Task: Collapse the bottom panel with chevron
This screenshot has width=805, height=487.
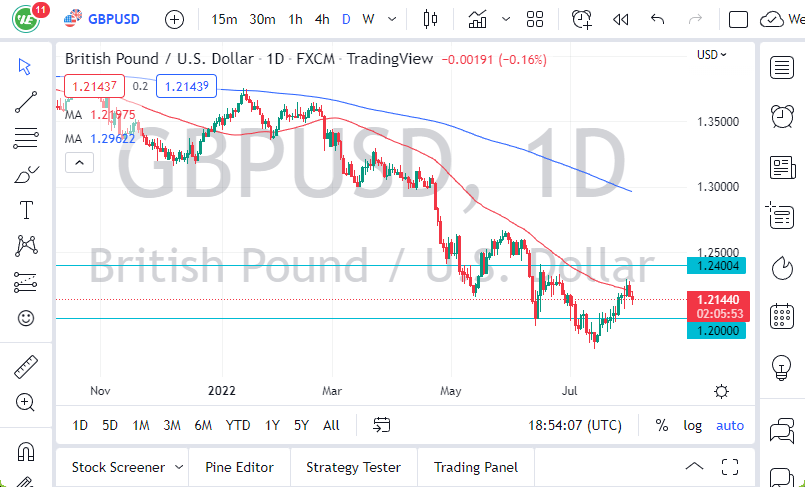Action: click(694, 467)
